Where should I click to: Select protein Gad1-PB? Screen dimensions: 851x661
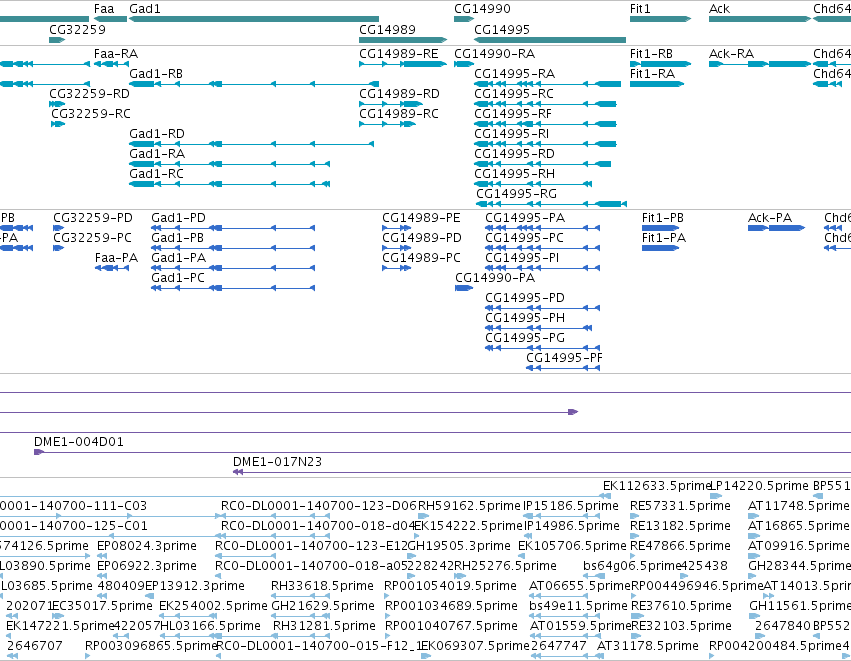[177, 238]
